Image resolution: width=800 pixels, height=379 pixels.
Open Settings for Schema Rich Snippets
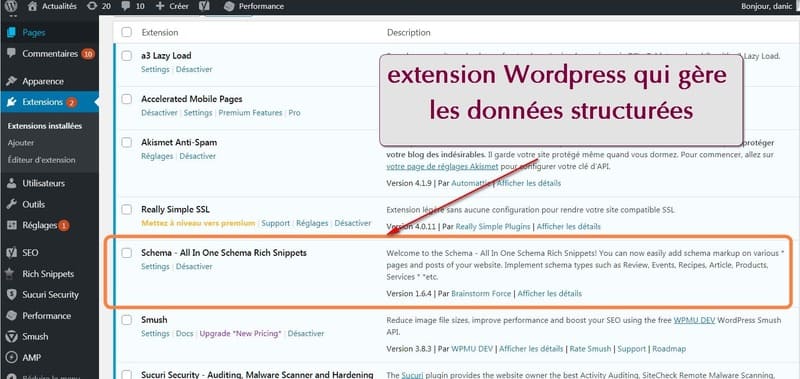click(x=155, y=266)
